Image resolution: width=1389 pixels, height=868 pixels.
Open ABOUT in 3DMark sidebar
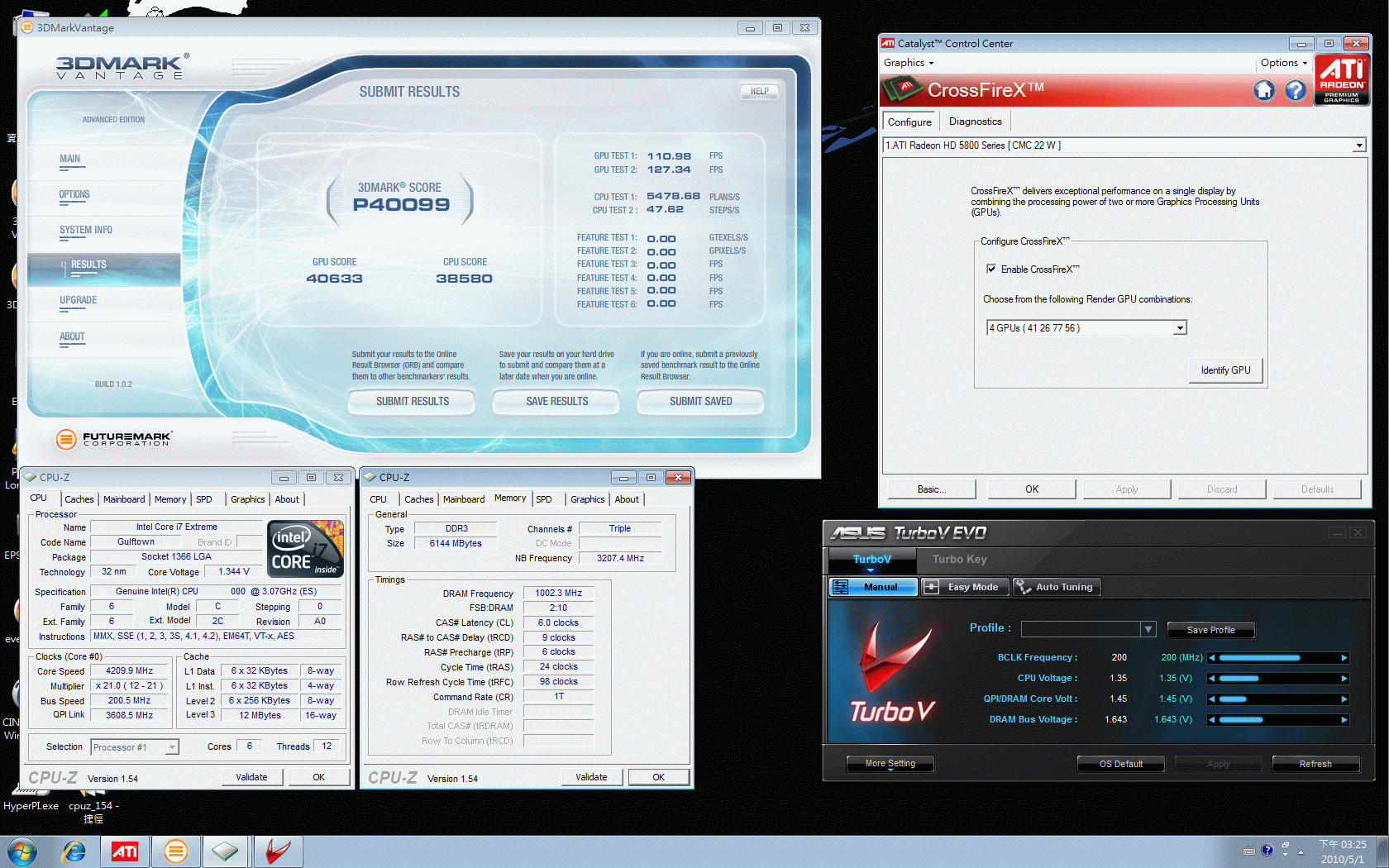pos(72,336)
